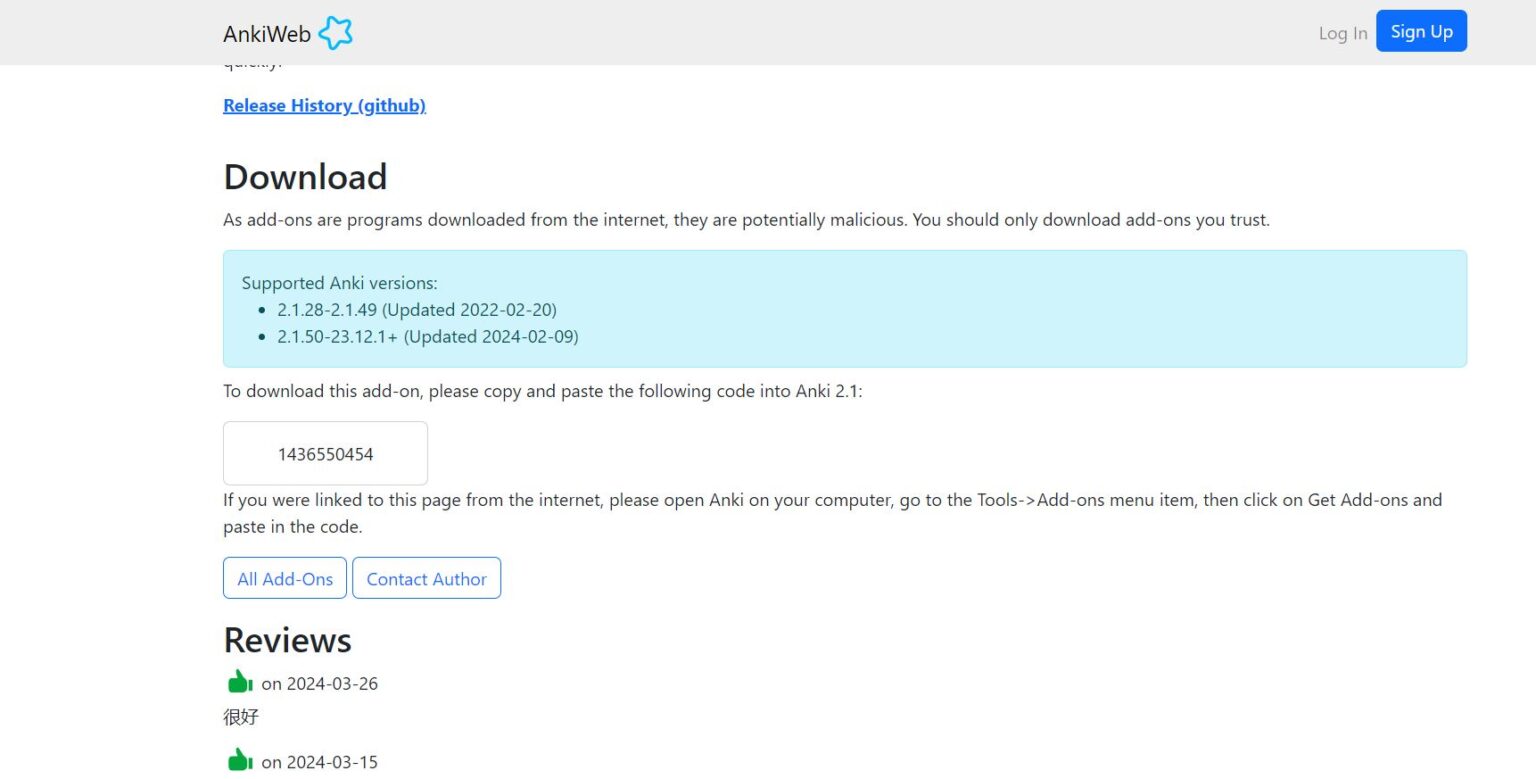
Task: Click thumbs-up icon on 2024-03-26 review
Action: pos(239,683)
